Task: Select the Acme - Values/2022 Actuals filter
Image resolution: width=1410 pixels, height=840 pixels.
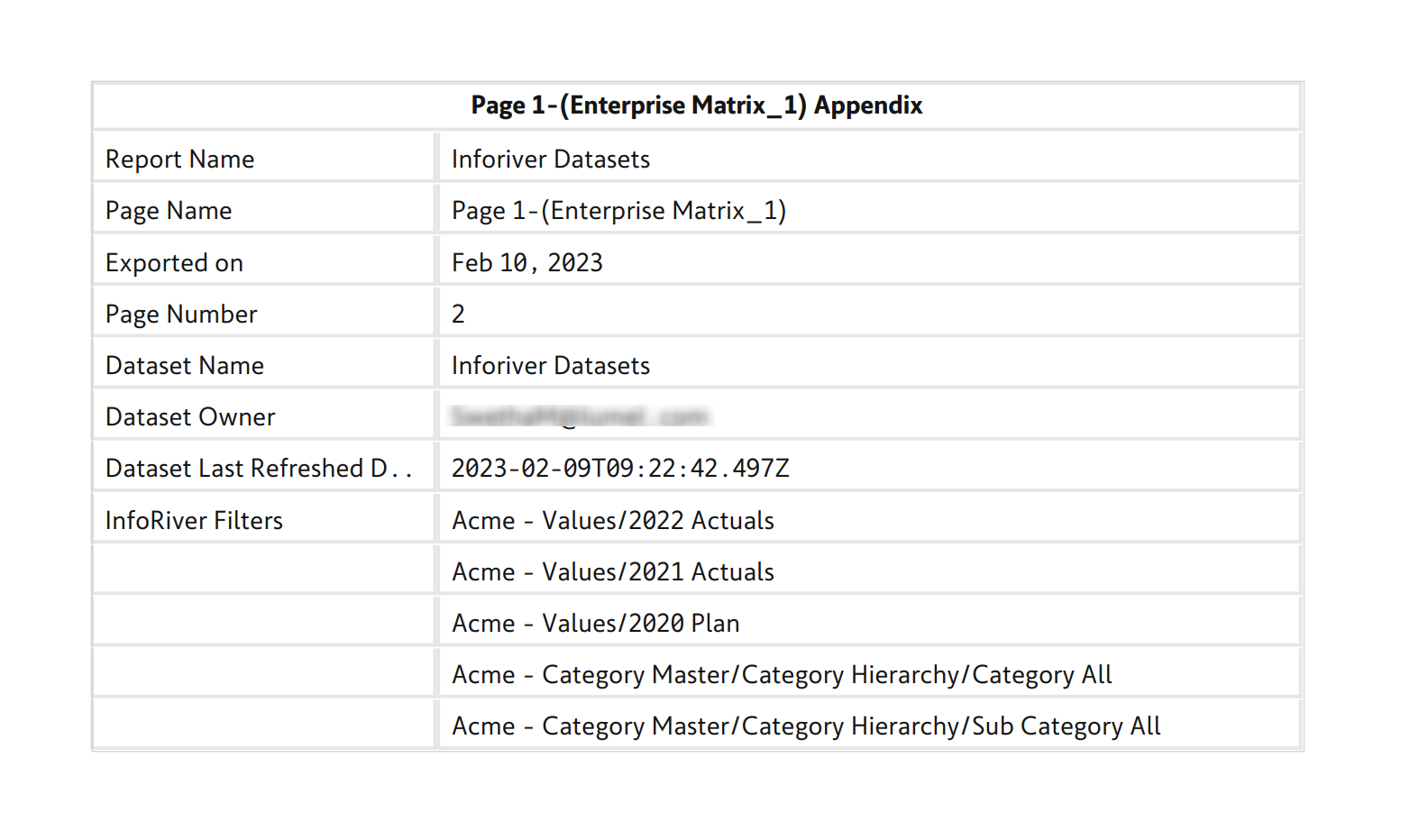Action: (x=613, y=521)
